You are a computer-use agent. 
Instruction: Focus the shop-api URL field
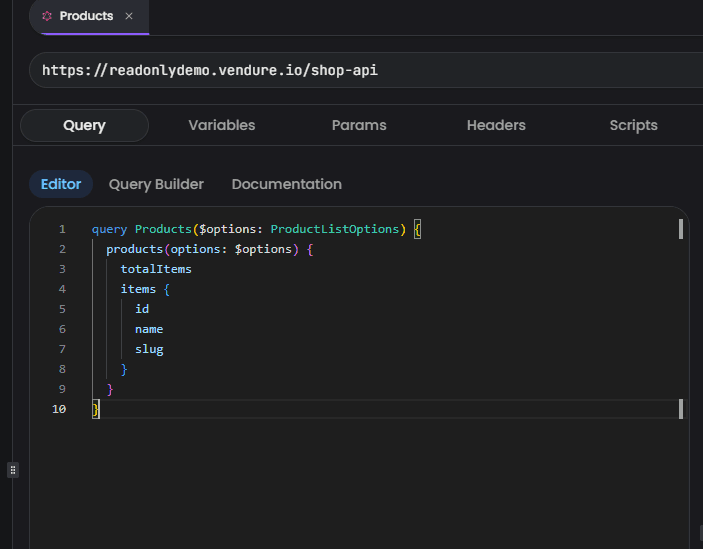tap(366, 70)
